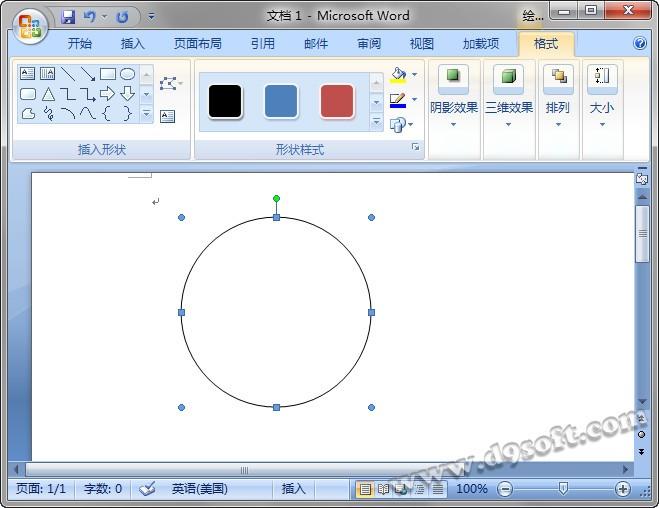Click the 英语(美国) language button
The height and width of the screenshot is (508, 659).
(199, 489)
